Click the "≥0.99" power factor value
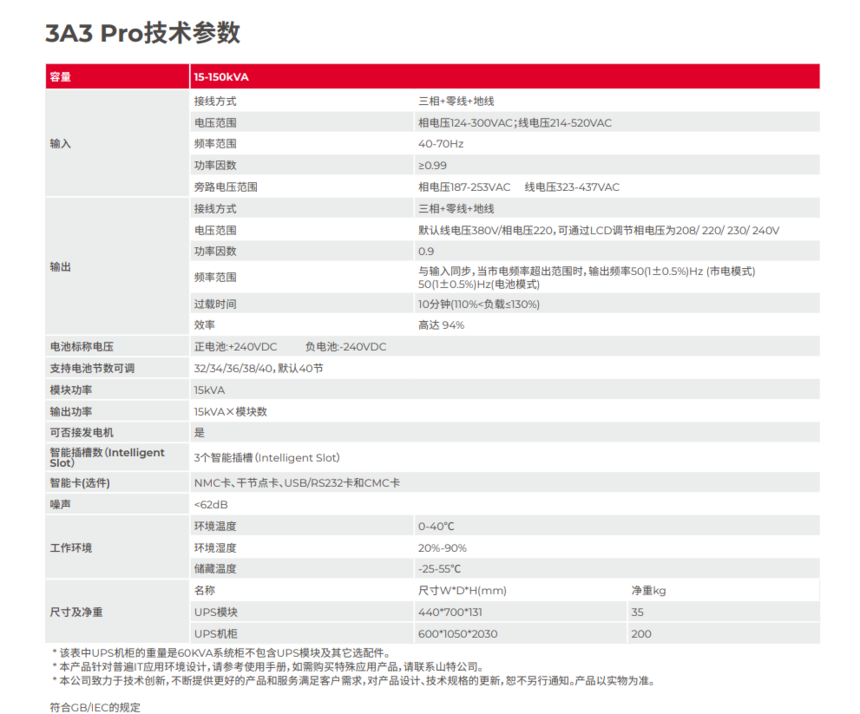The image size is (860, 714). tap(432, 165)
